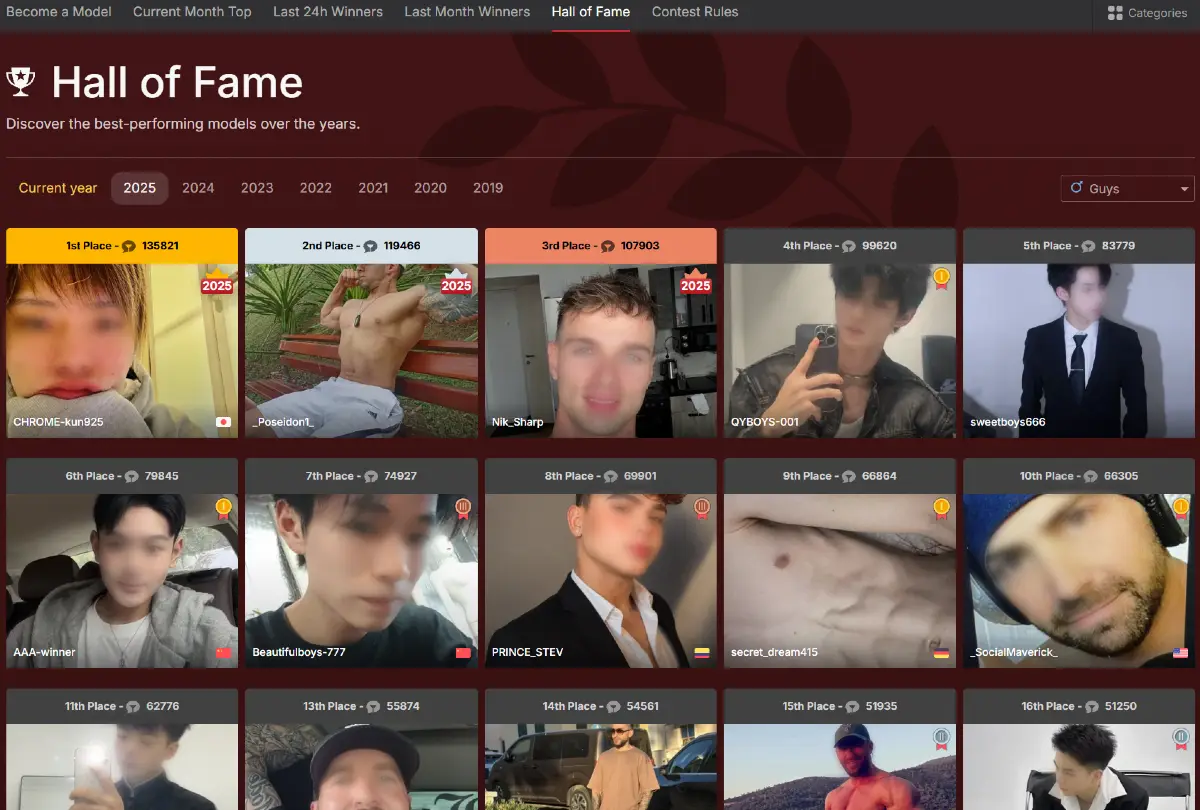This screenshot has height=810, width=1200.
Task: Click points icon in 3rd Place header
Action: (x=608, y=246)
